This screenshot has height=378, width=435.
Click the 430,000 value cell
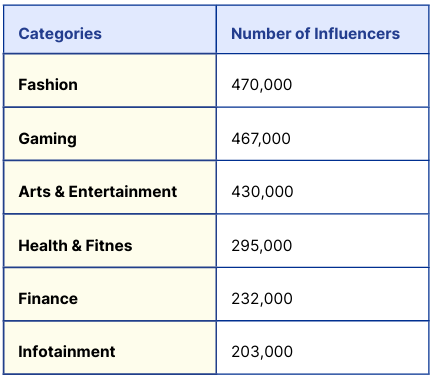click(323, 187)
